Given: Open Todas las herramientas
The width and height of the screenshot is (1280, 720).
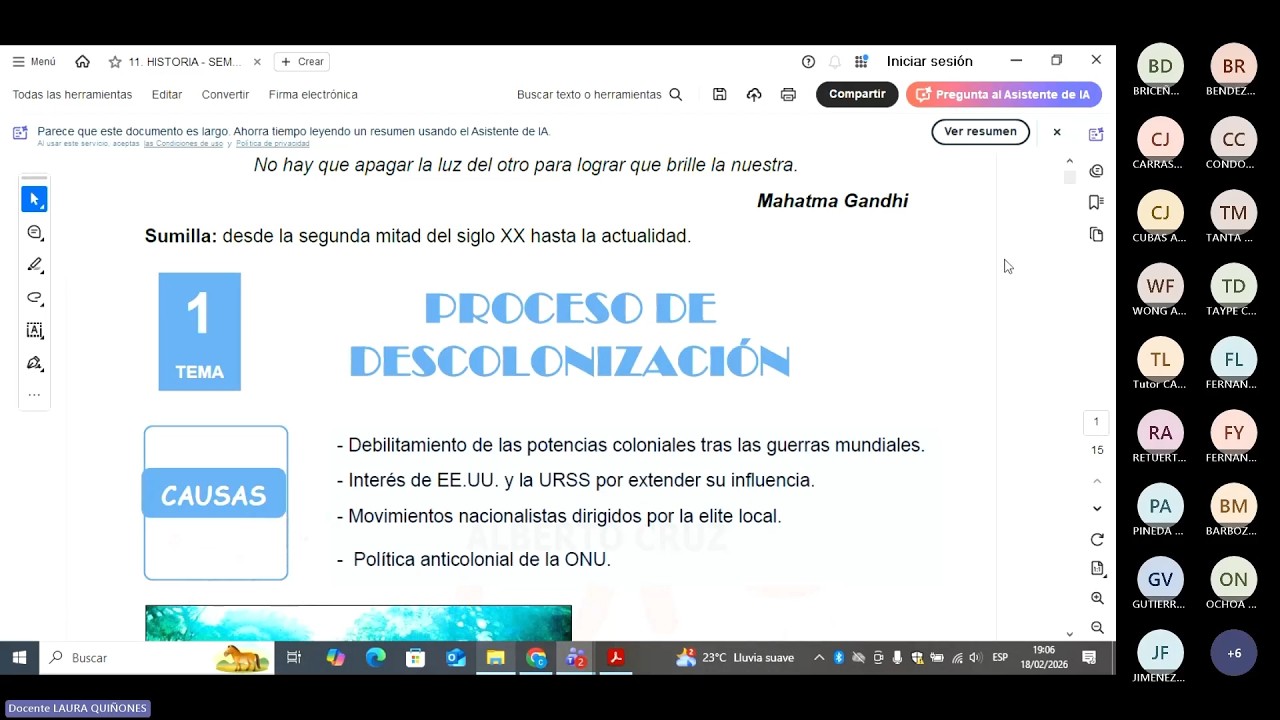Looking at the screenshot, I should click(72, 95).
